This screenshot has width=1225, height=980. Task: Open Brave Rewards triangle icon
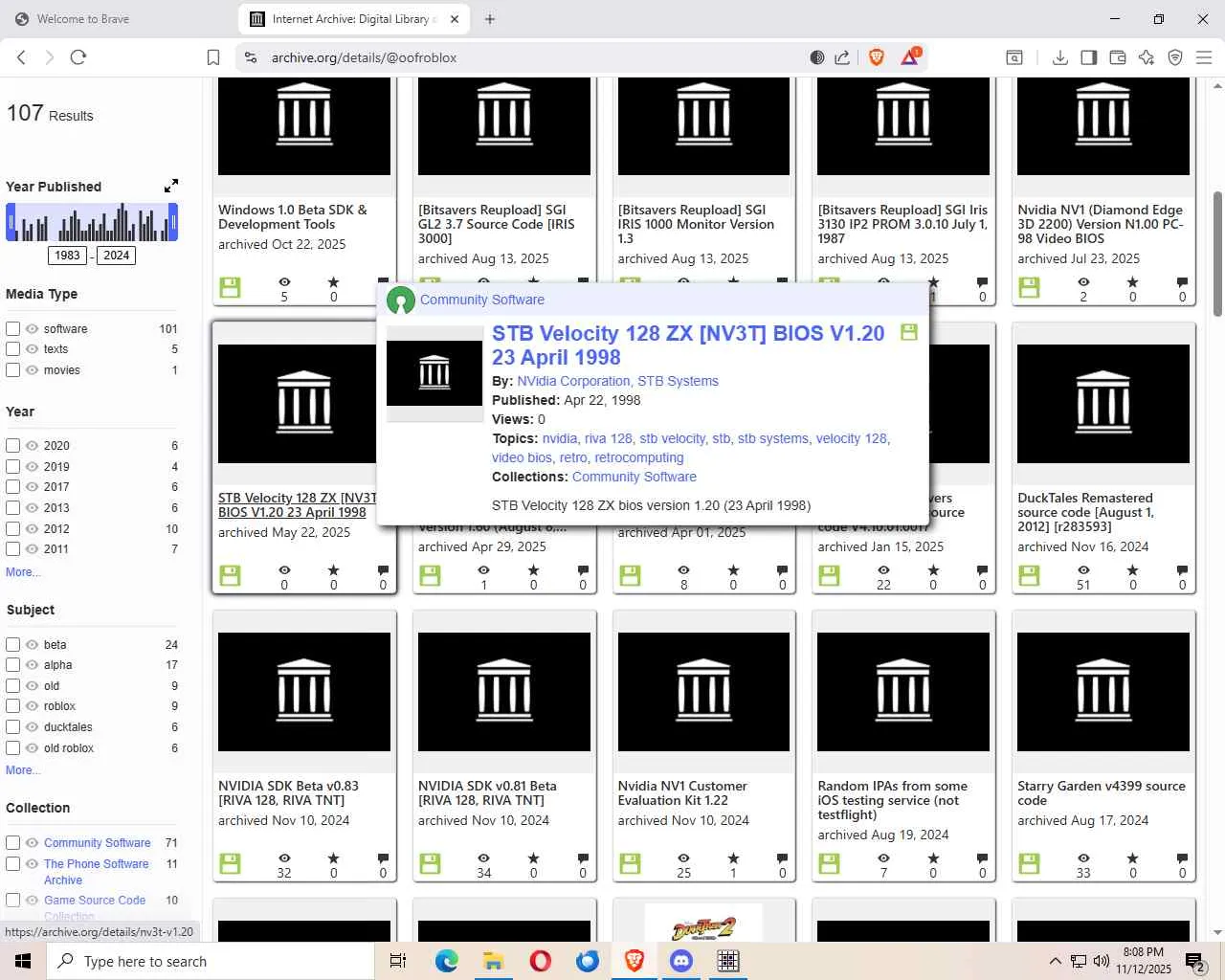pos(909,57)
